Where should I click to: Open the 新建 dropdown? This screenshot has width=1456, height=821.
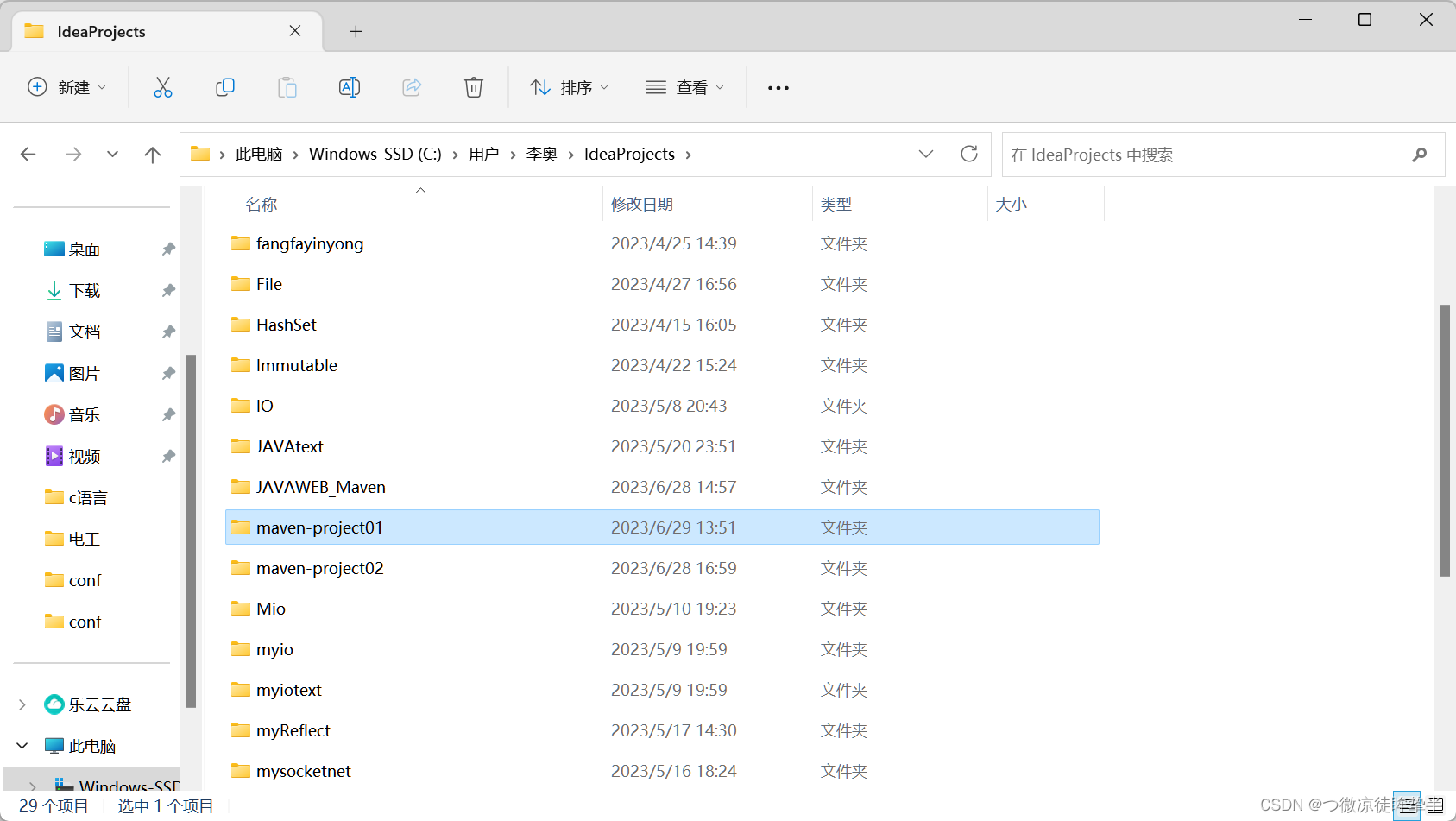67,87
